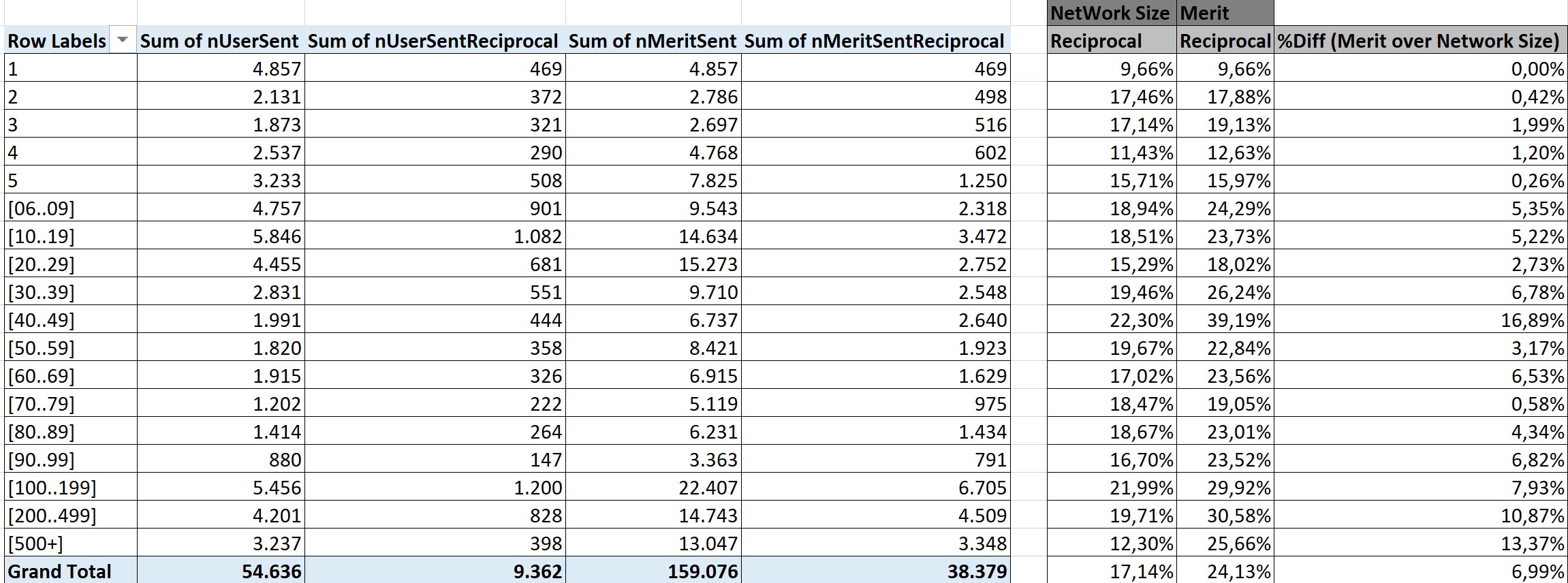Select the cell showing 22,30%

(1112, 319)
